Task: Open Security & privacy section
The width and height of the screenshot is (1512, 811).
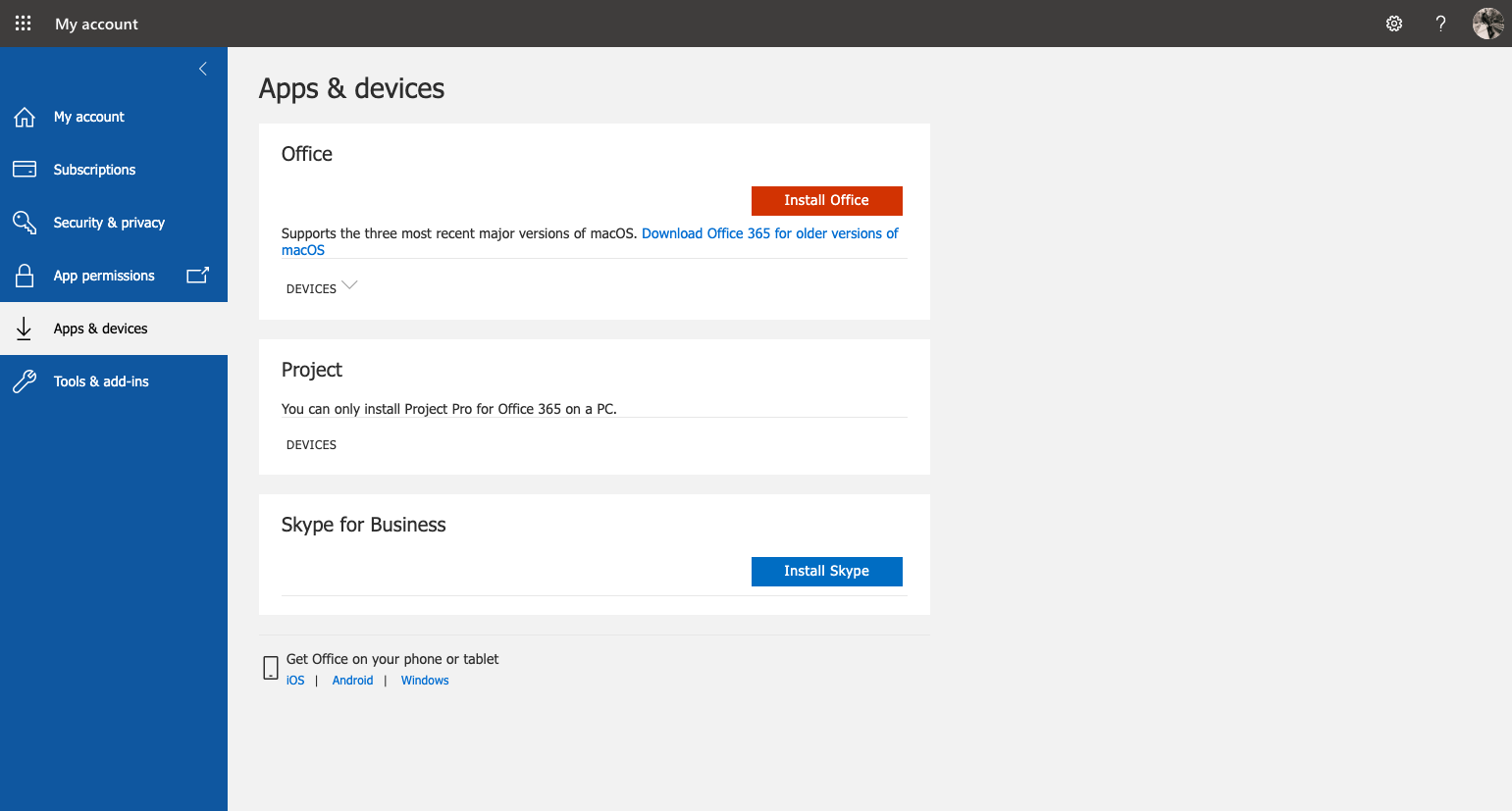Action: click(114, 223)
